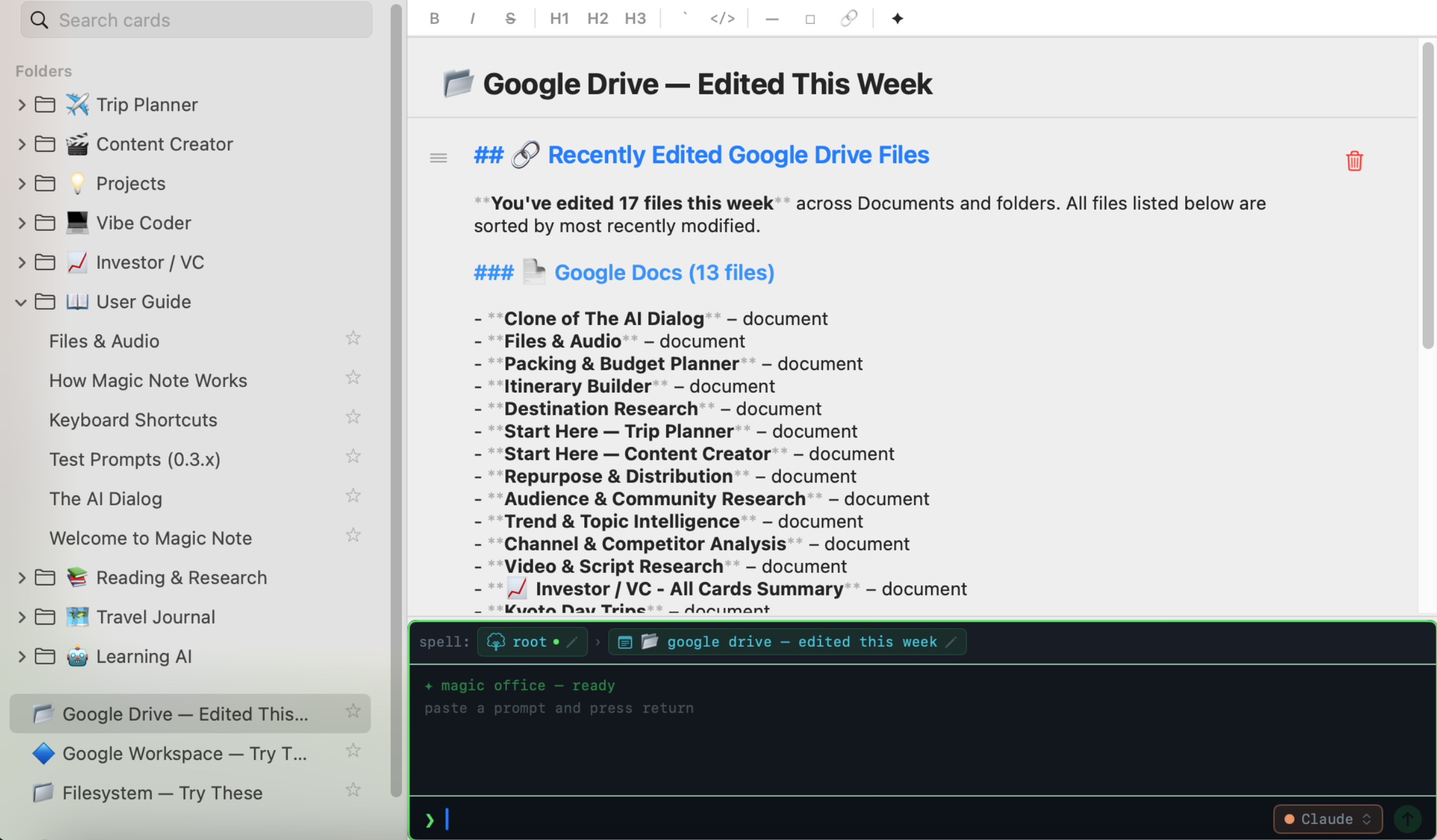Image resolution: width=1437 pixels, height=840 pixels.
Task: Open Welcome to Magic Note card
Action: click(x=151, y=538)
